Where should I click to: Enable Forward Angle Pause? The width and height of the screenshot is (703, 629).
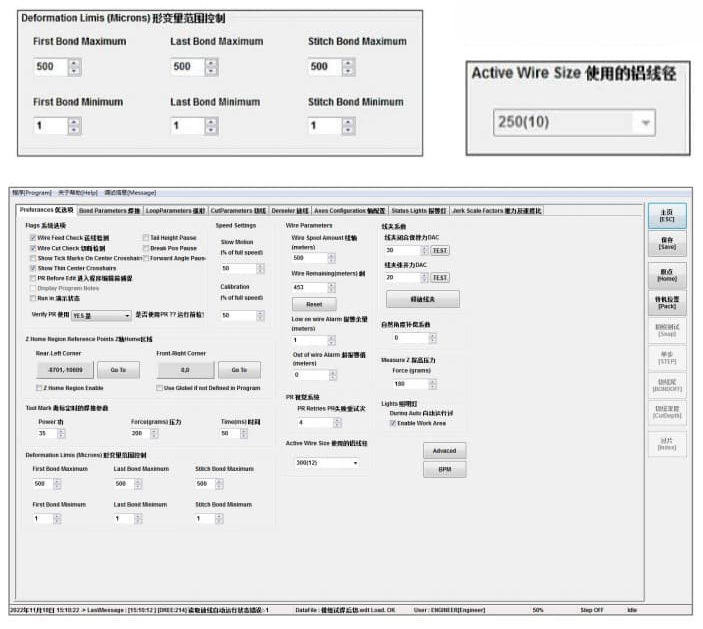tap(146, 258)
